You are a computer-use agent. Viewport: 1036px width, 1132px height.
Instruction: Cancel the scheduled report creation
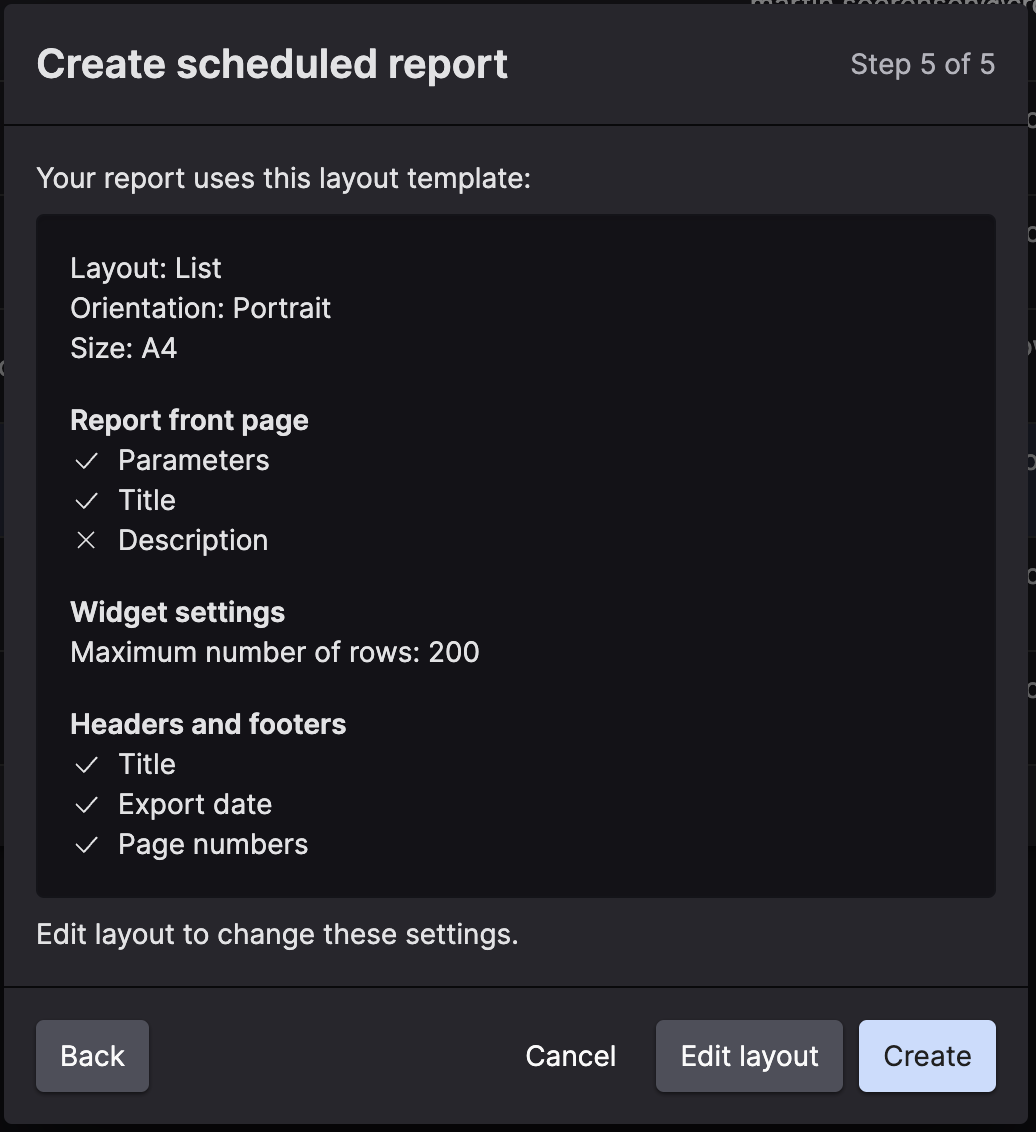click(570, 1056)
